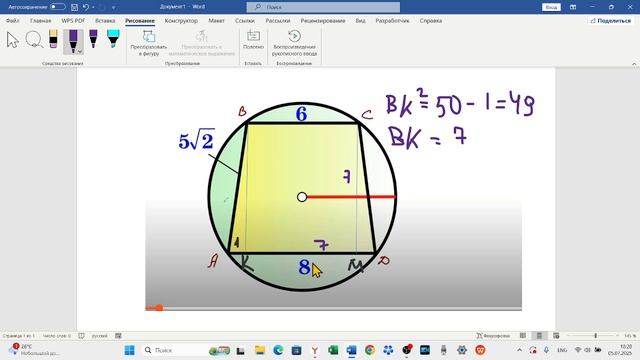Switch to the Главная tab
Viewport: 640px width, 360px height.
[x=40, y=20]
